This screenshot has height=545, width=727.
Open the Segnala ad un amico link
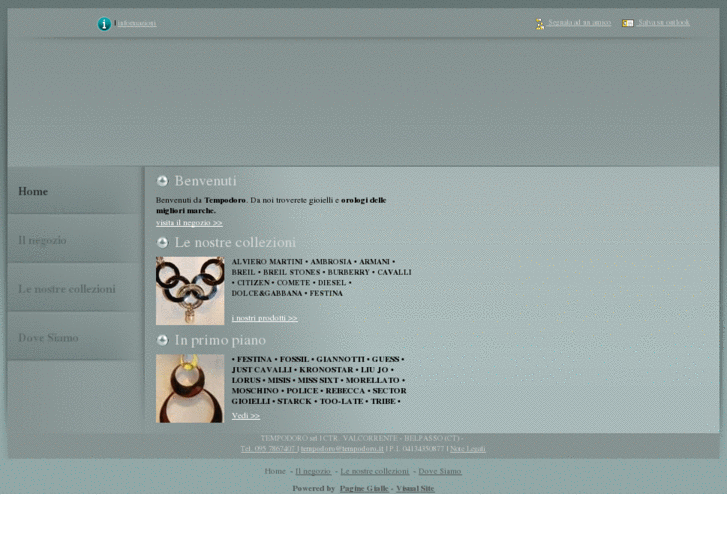(x=579, y=23)
